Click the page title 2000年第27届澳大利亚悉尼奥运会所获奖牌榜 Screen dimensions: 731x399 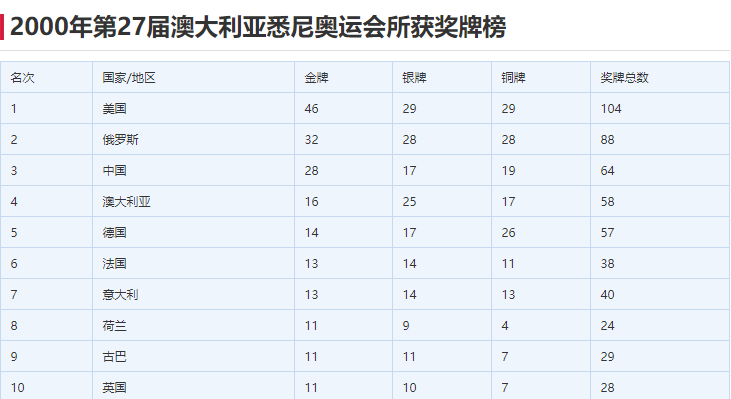(258, 27)
